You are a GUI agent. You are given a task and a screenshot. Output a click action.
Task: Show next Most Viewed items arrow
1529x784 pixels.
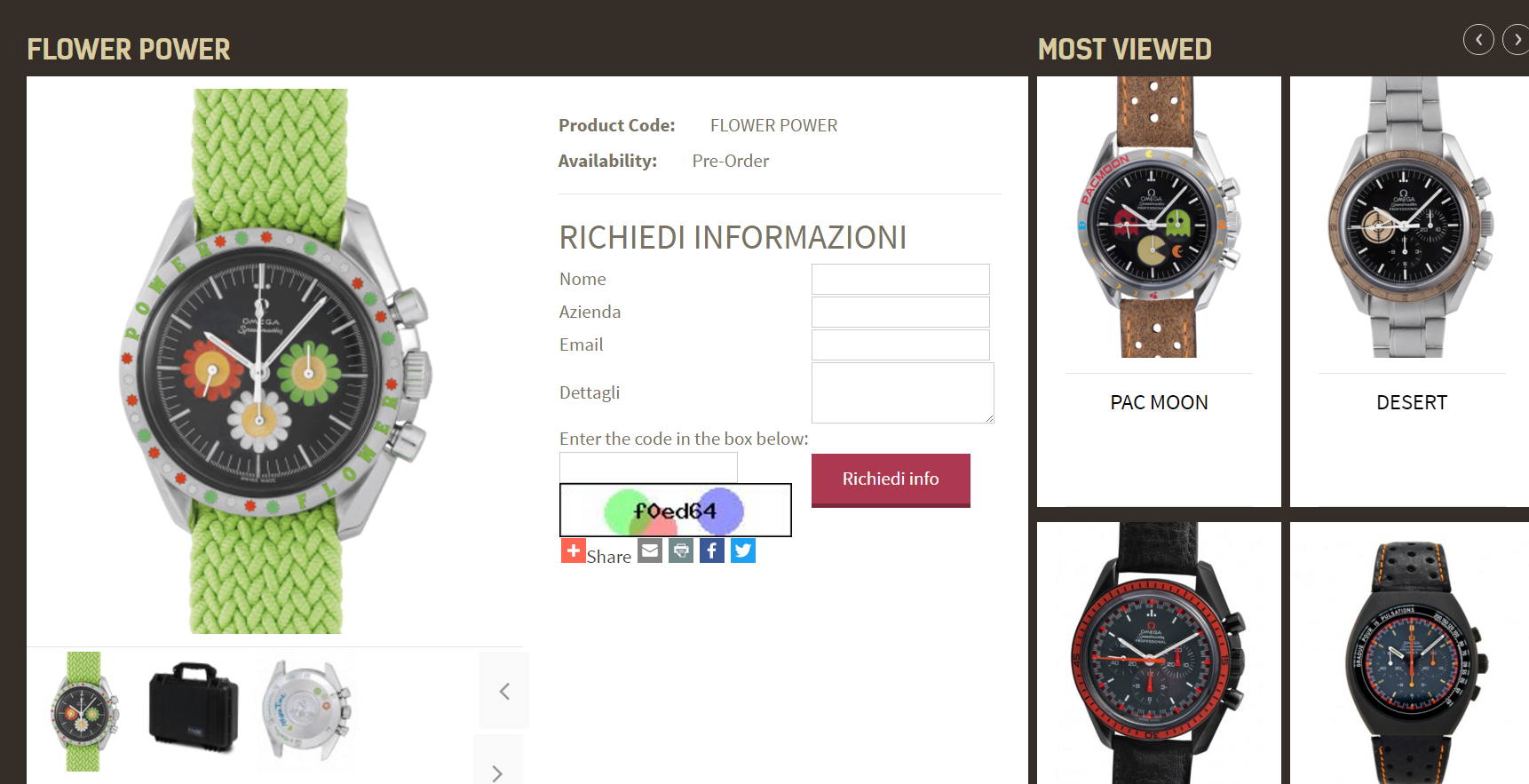click(1517, 40)
